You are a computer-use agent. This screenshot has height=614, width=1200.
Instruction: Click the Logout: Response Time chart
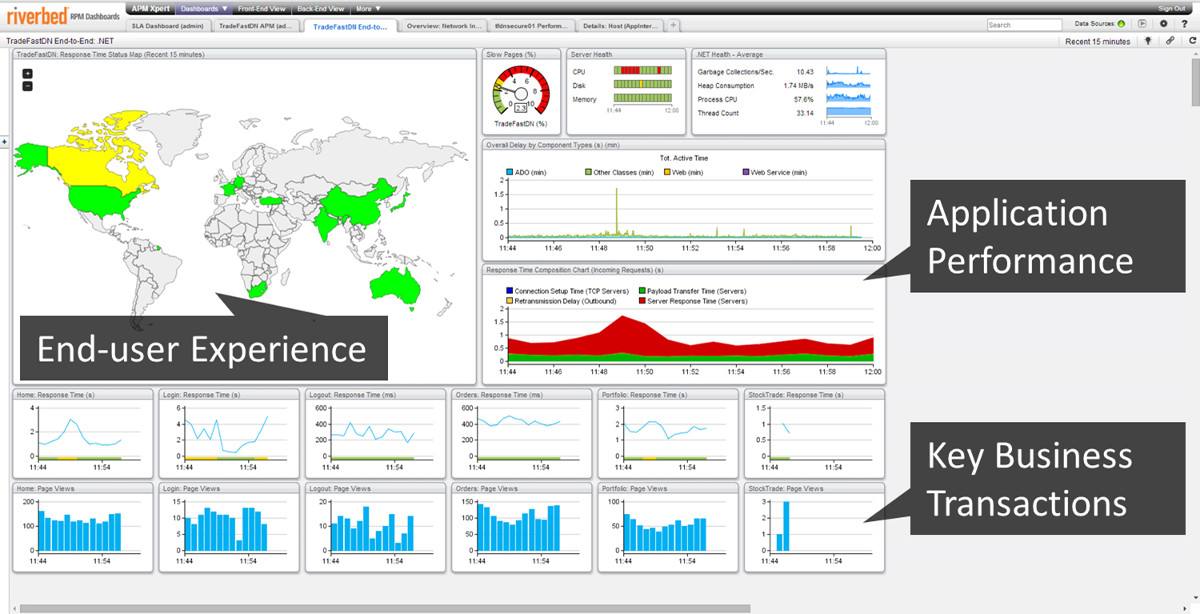[x=375, y=431]
